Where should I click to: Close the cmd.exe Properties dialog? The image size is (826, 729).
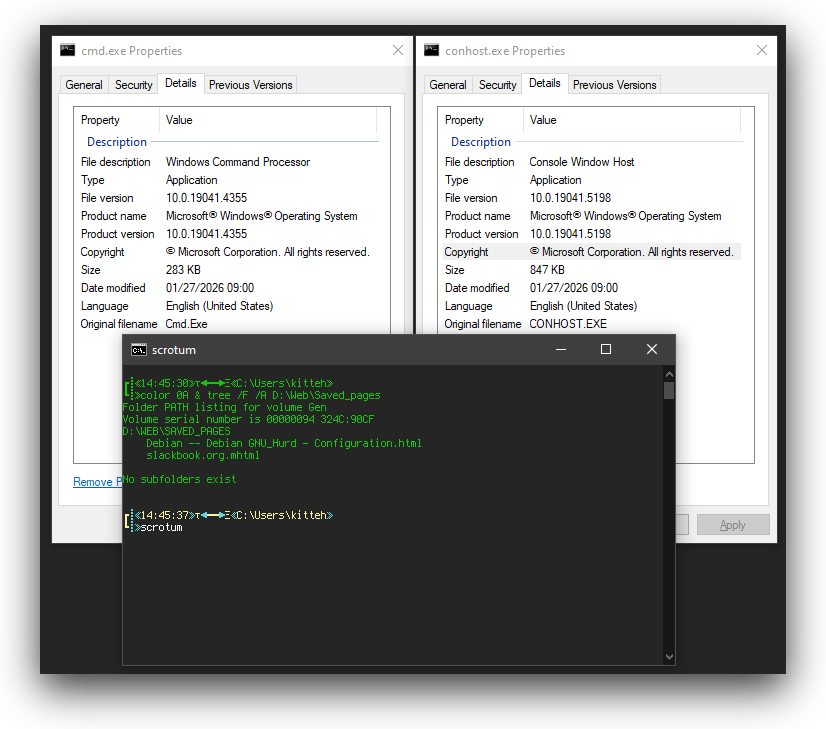(x=398, y=50)
